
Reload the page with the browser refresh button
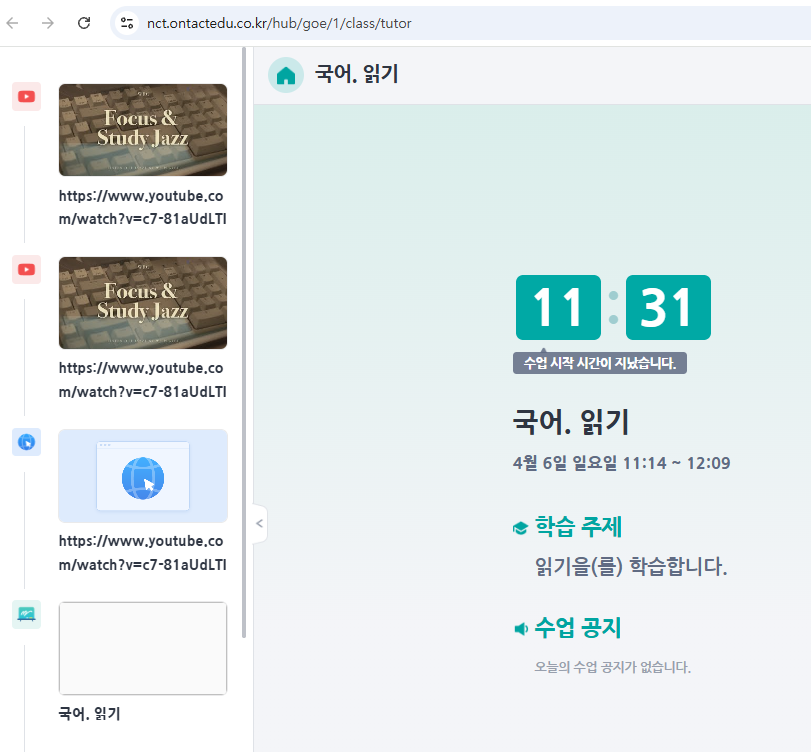[84, 23]
